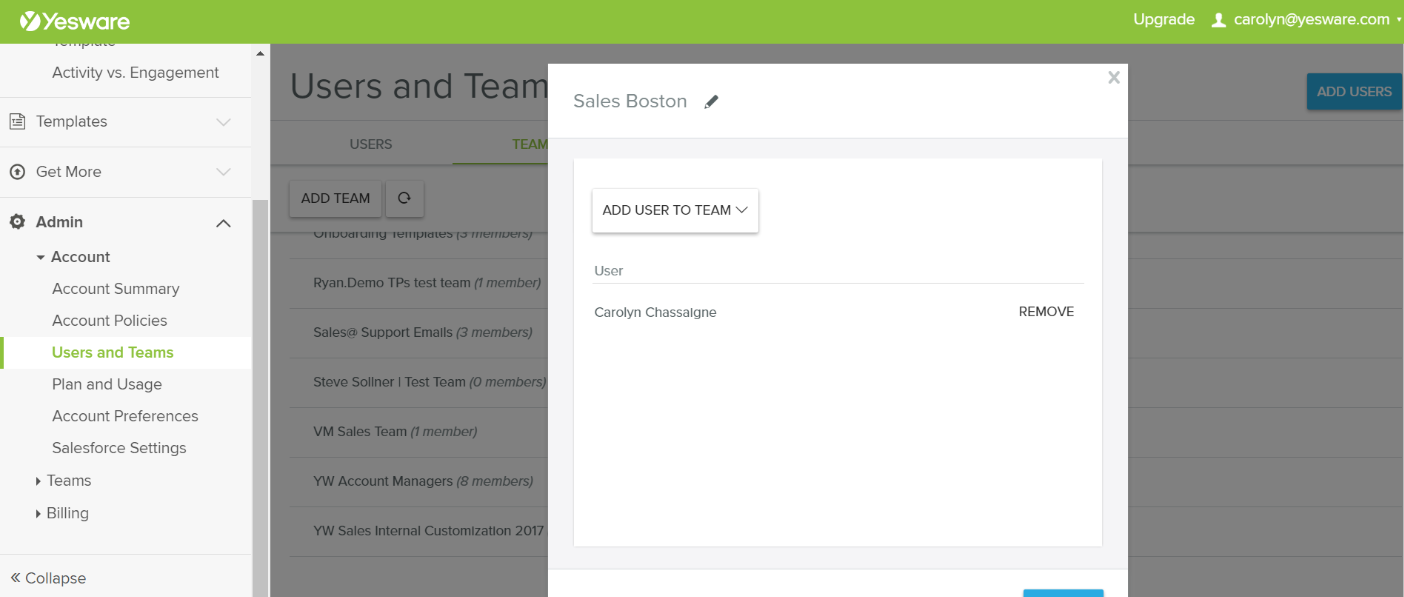
Task: Open Salesforce Settings page
Action: [119, 448]
